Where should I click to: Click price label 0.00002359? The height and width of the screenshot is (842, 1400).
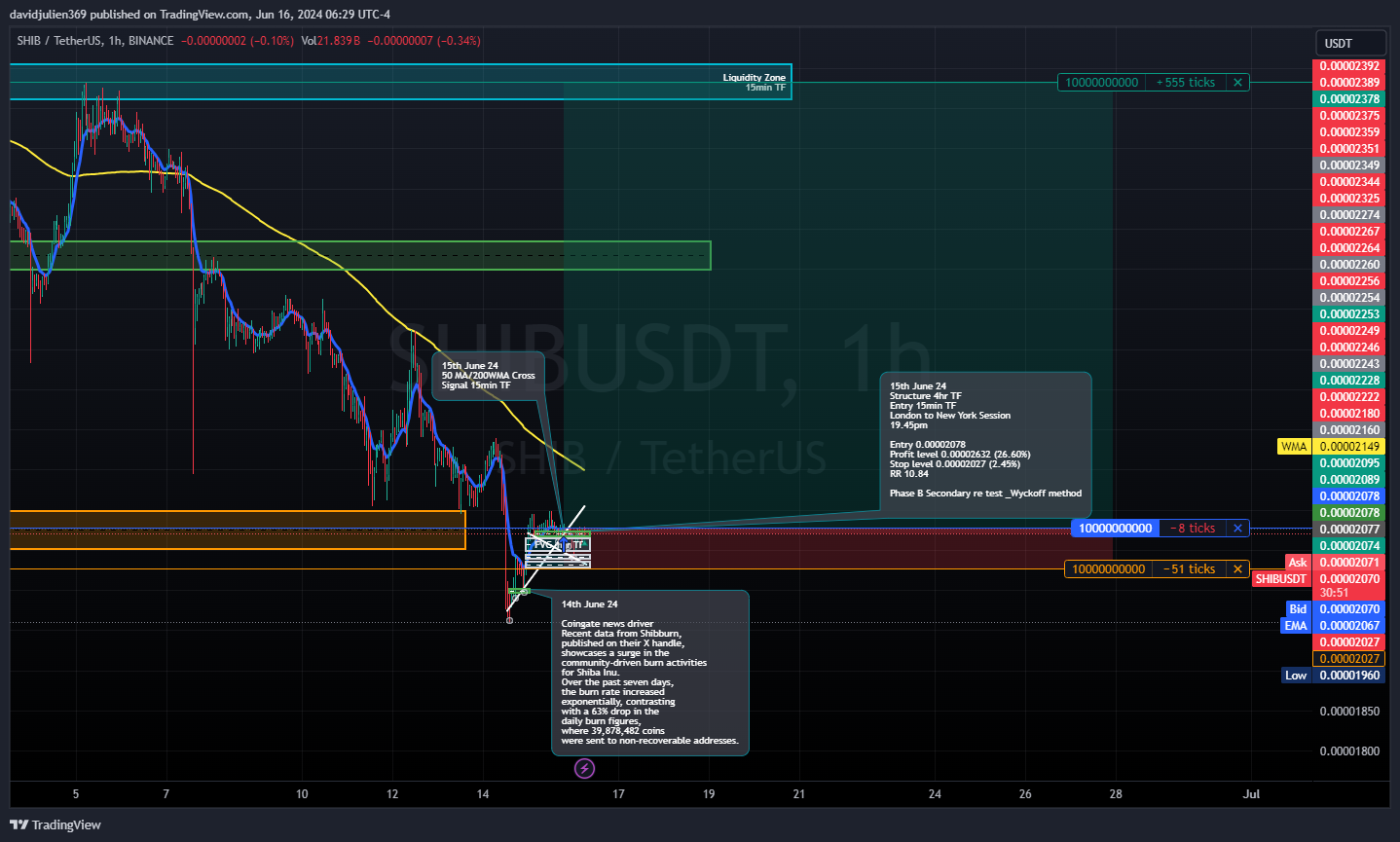1349,132
